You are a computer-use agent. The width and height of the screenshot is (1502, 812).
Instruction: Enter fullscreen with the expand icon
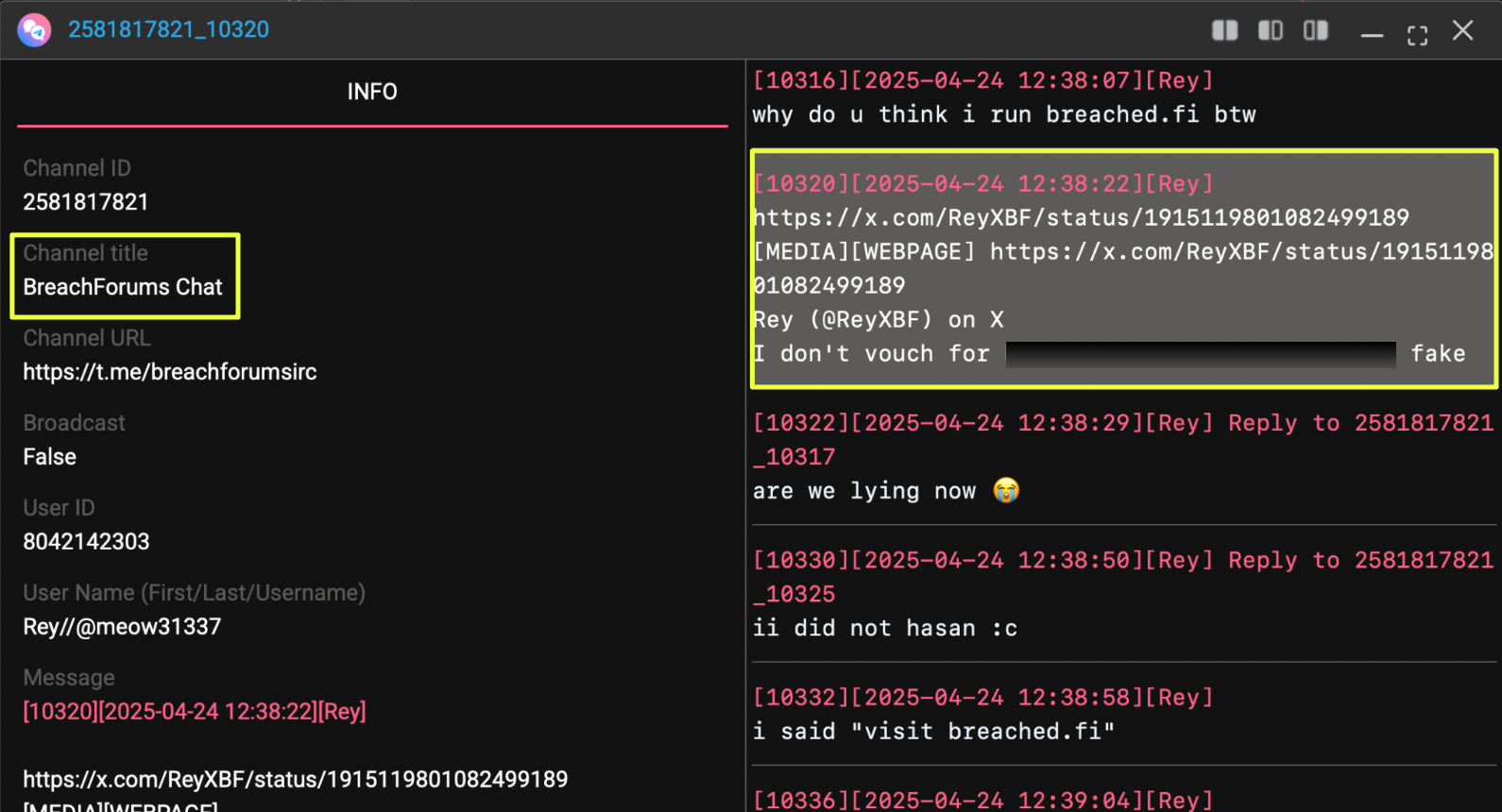coord(1417,36)
